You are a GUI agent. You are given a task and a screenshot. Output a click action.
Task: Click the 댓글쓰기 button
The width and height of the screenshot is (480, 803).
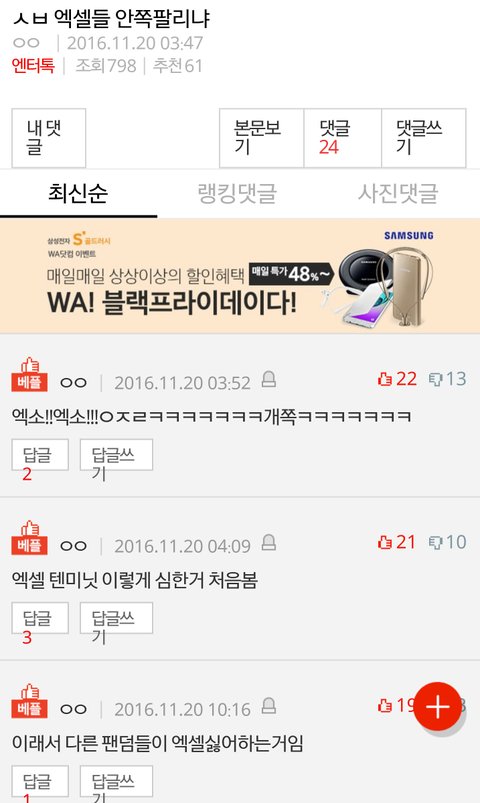424,138
